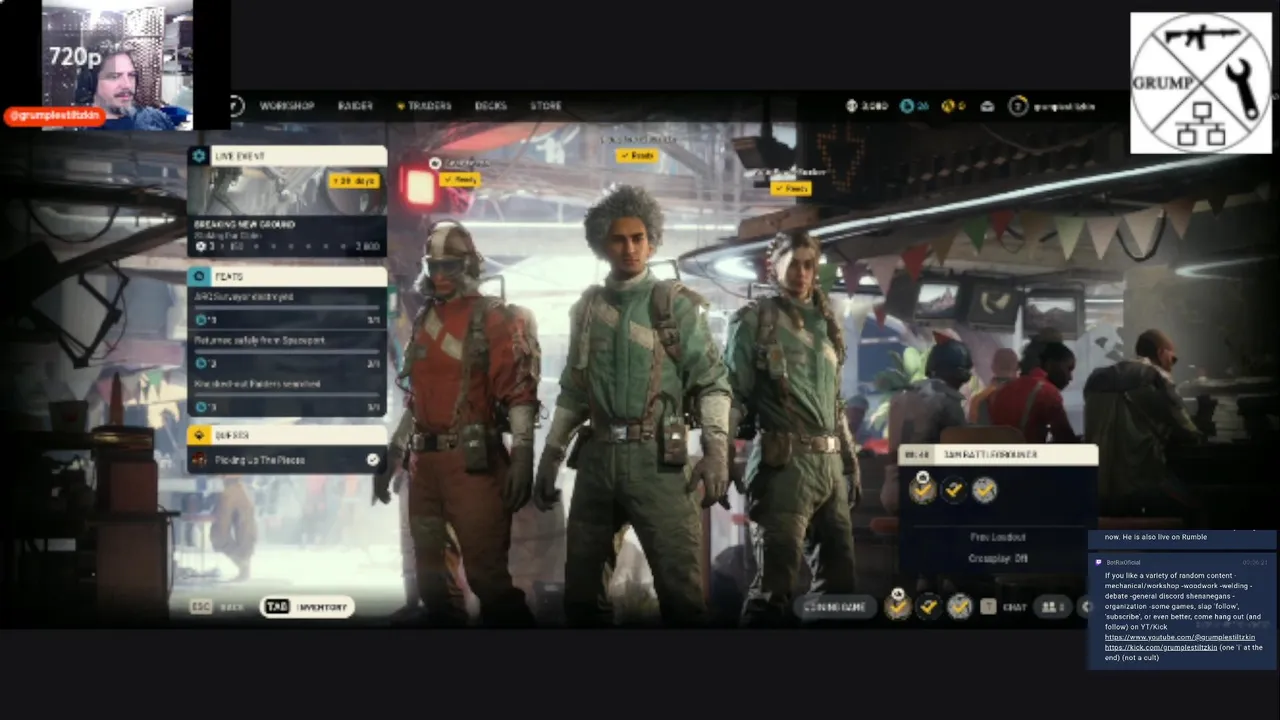Select the ARC Surveyor destroyed feat
The width and height of the screenshot is (1280, 720).
click(x=243, y=297)
